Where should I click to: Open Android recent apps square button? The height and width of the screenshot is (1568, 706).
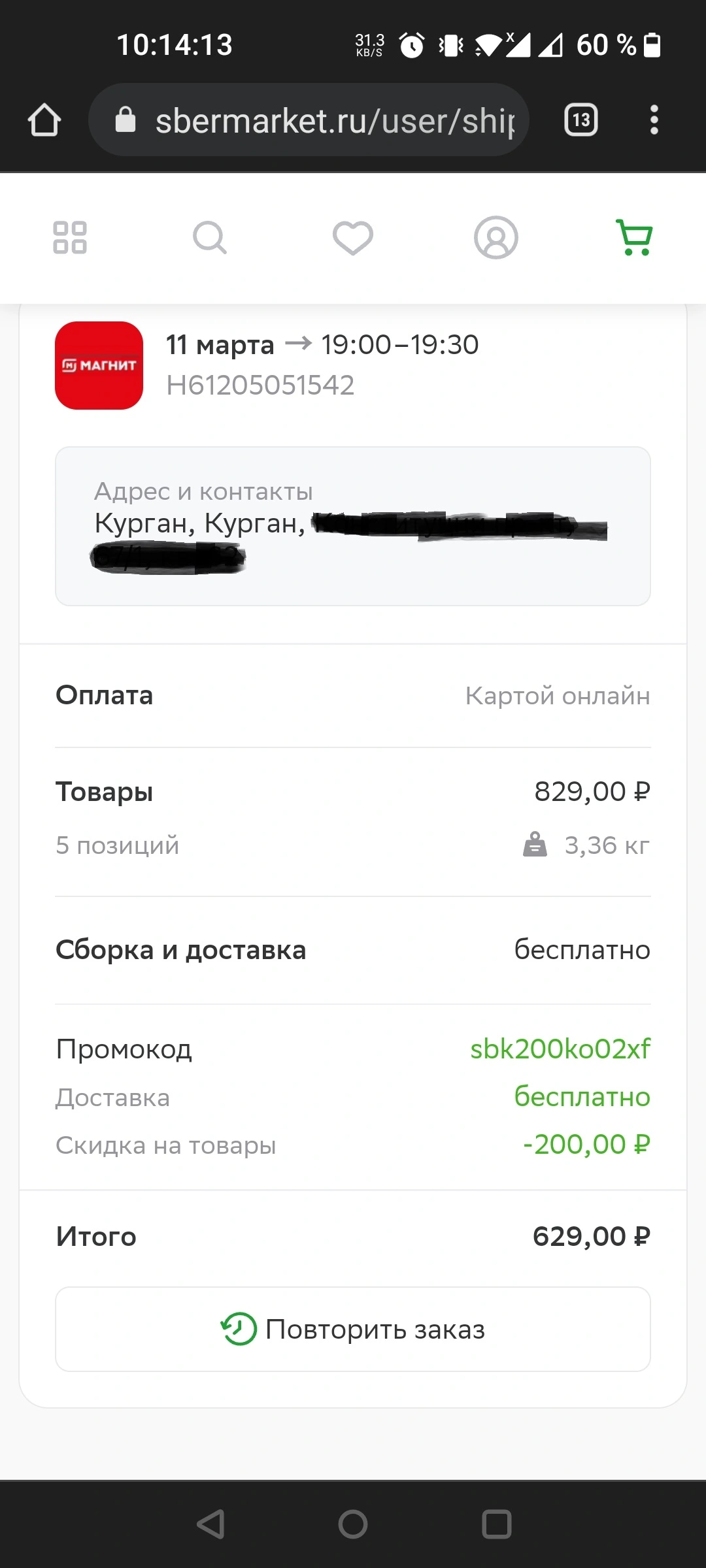(x=496, y=1524)
